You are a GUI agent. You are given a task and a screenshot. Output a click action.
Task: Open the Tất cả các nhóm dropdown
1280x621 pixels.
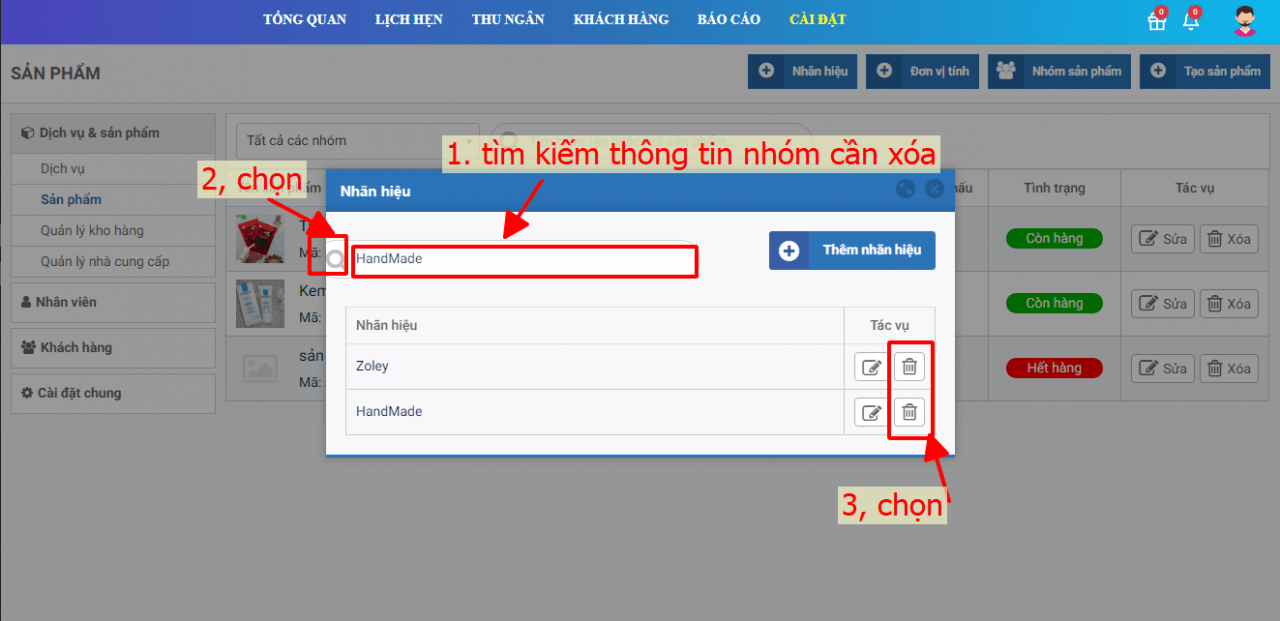pyautogui.click(x=357, y=141)
